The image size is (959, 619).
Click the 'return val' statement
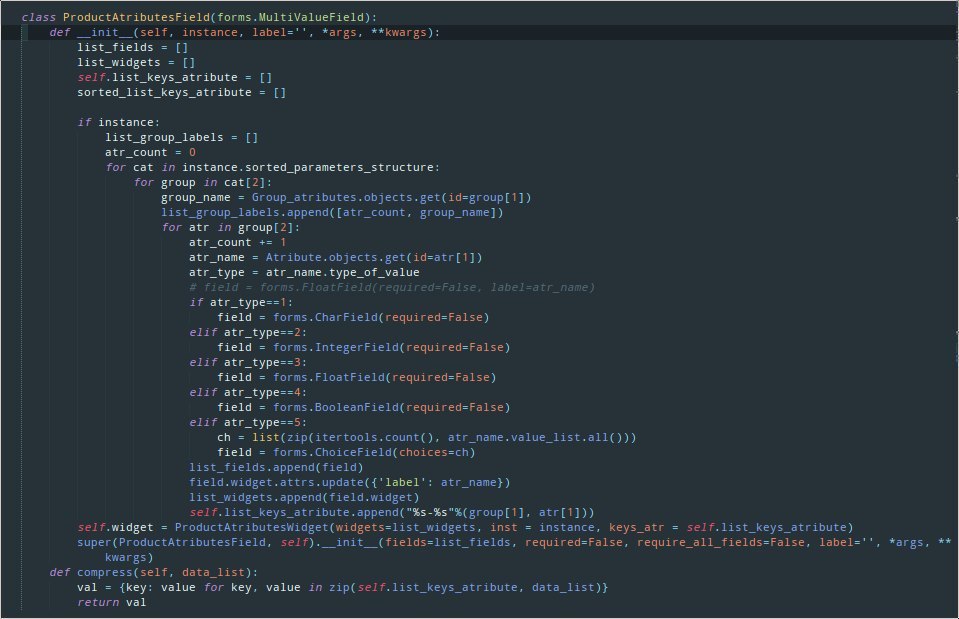pos(111,602)
